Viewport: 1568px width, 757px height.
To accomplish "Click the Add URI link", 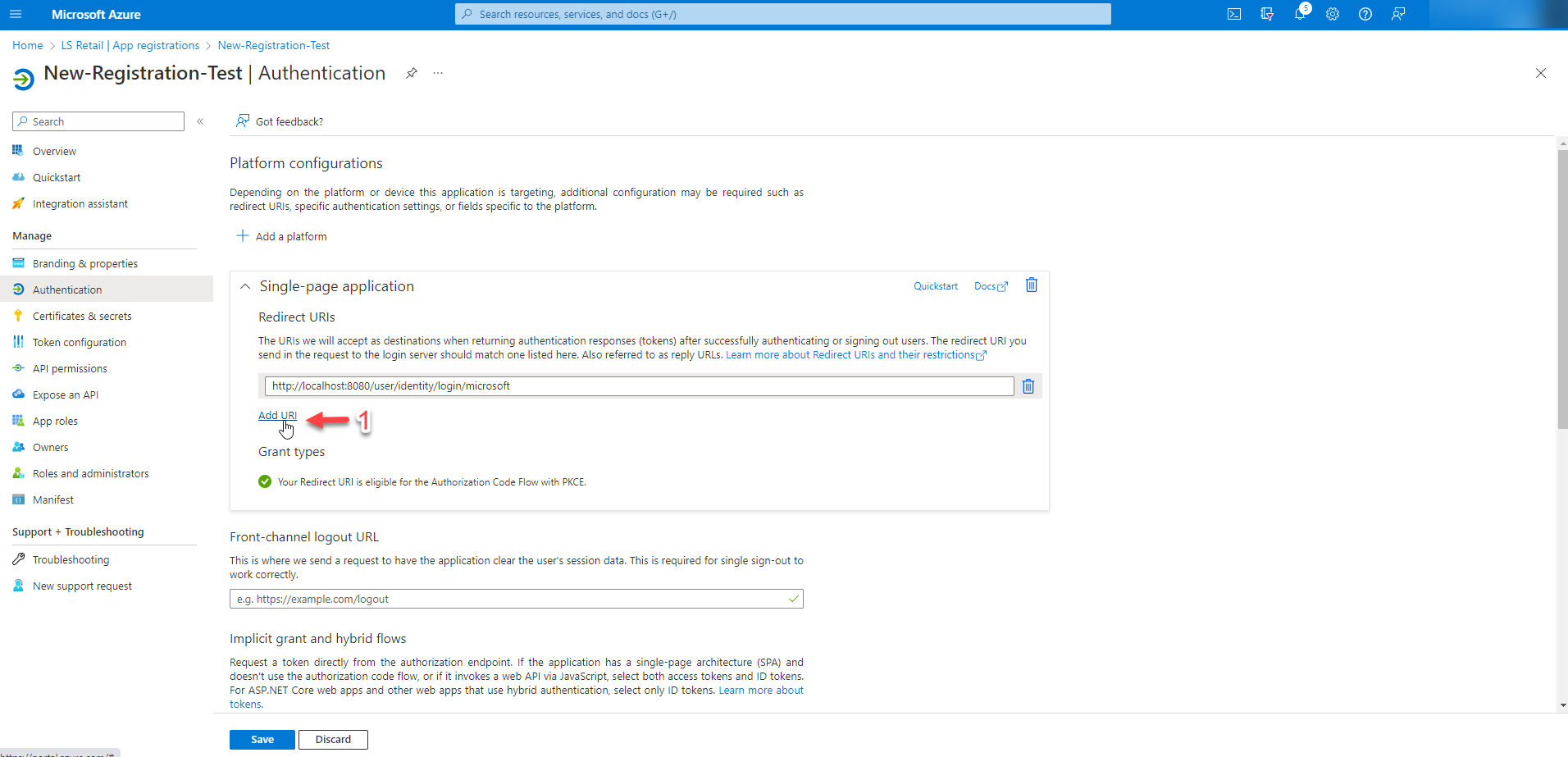I will (x=277, y=415).
